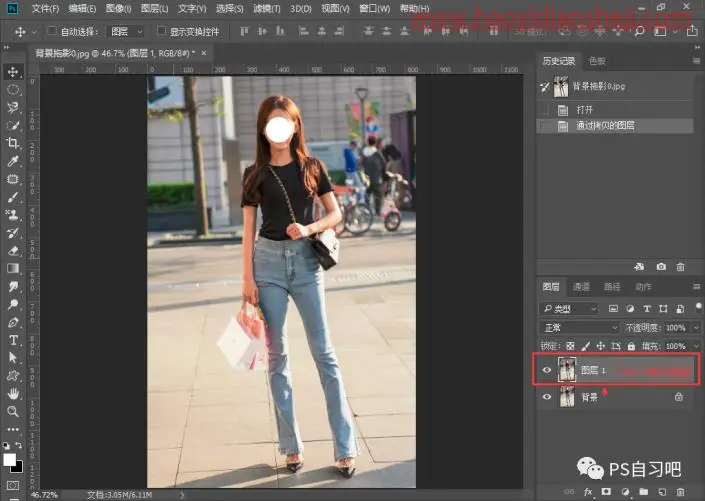Toggle lock image pixels brush icon
Screen dimensions: 705x501
click(585, 346)
